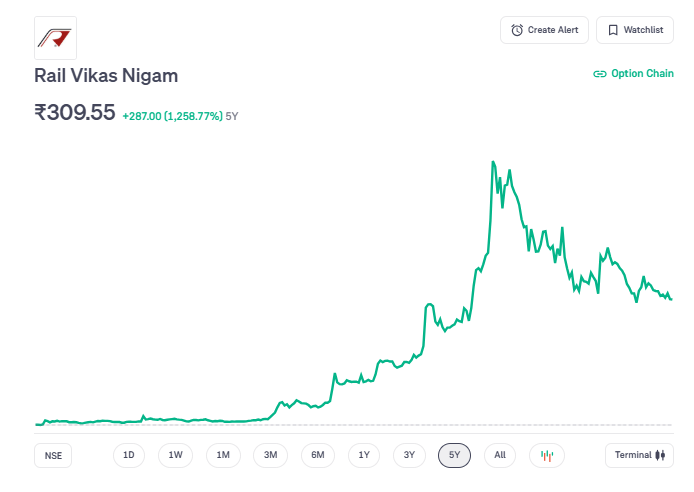Screen dimensions: 694x492
Task: Click the ₹309.55 current price text
Action: (75, 112)
